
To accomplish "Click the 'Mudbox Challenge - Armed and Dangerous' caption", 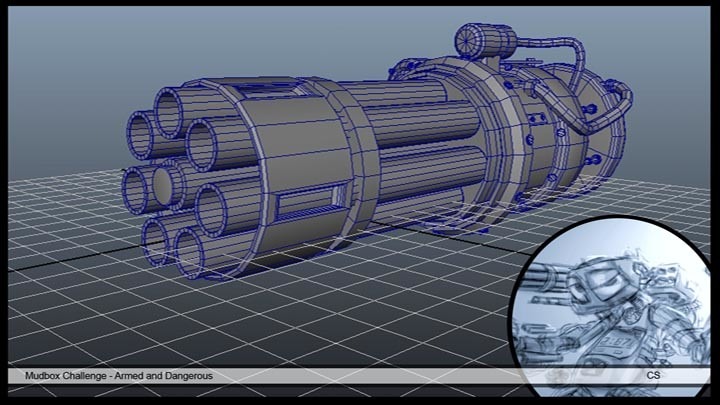I will click(118, 376).
